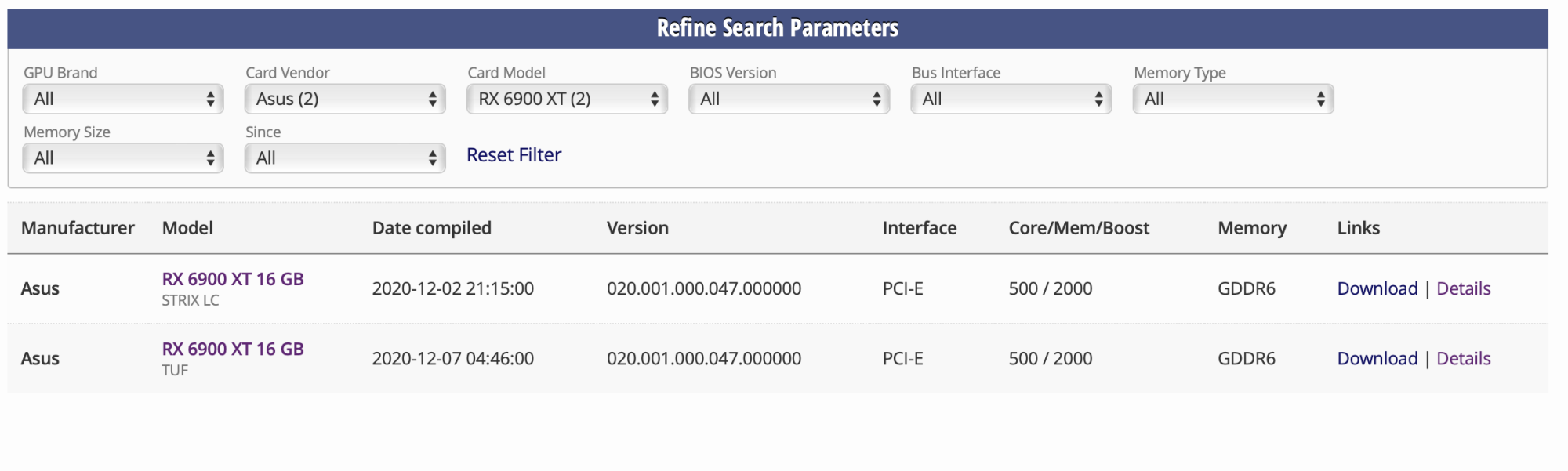The height and width of the screenshot is (471, 1568).
Task: Click the Date compiled column header
Action: tap(431, 228)
